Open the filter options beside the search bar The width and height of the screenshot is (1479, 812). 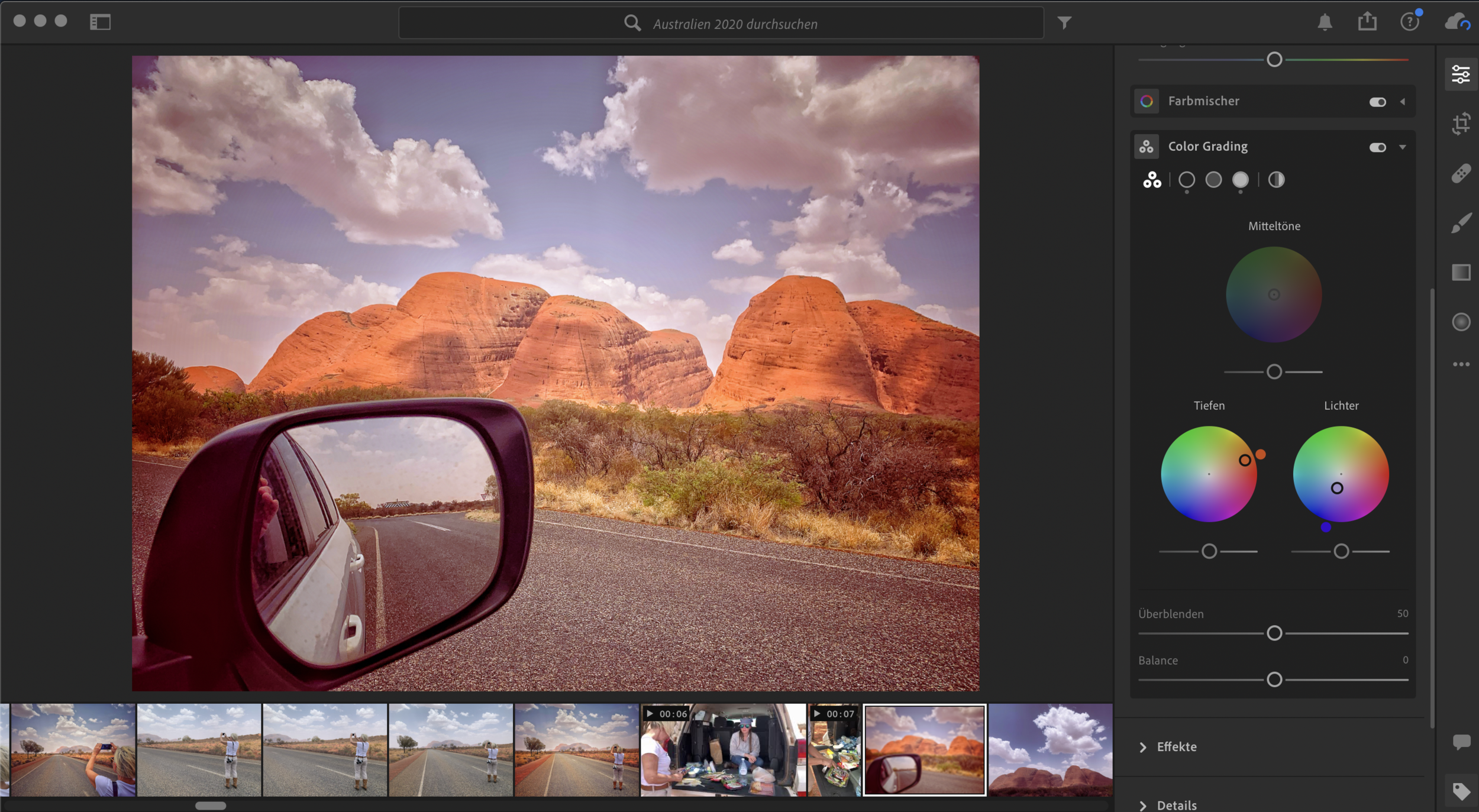1065,22
